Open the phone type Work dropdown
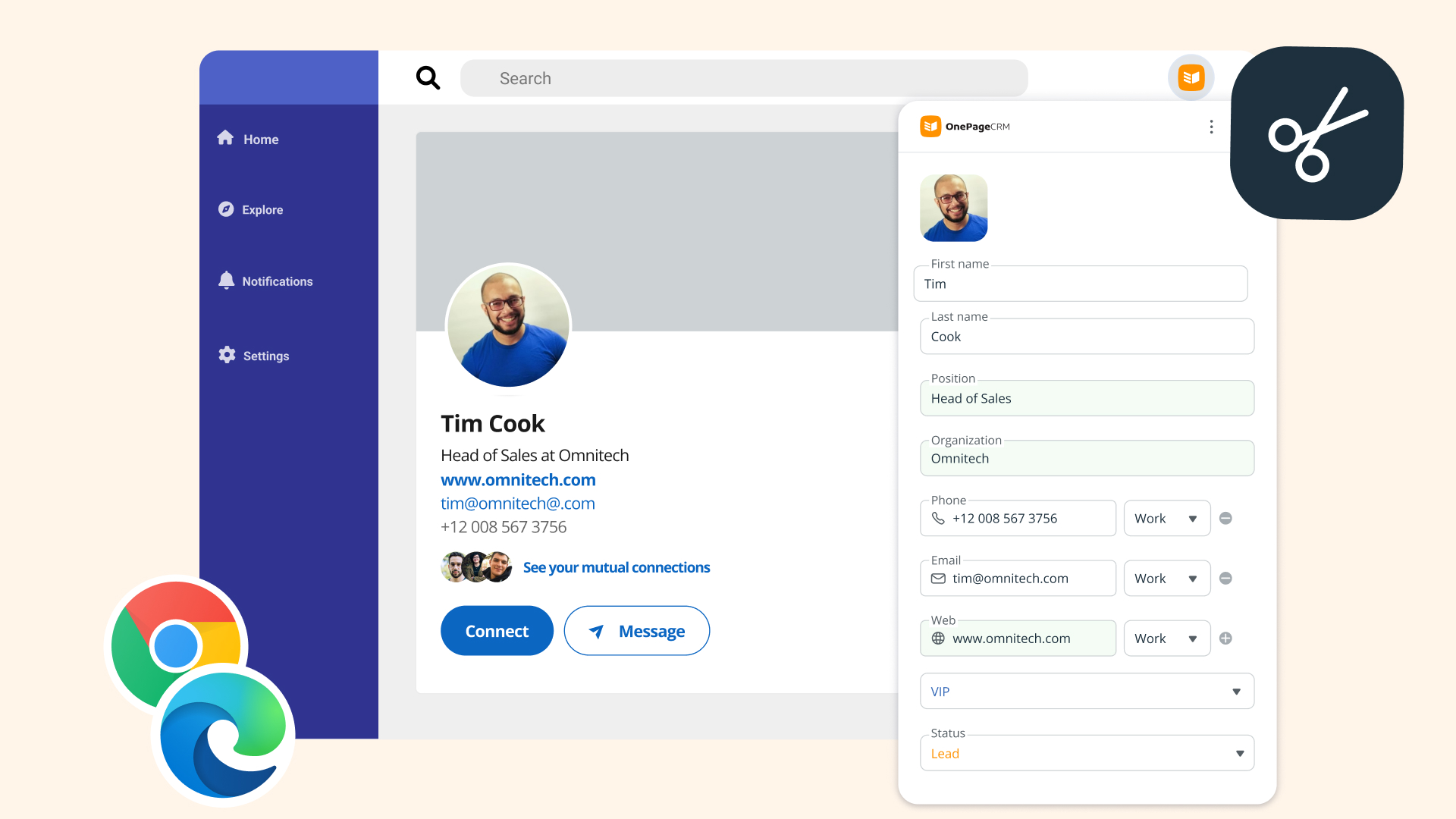The image size is (1456, 819). tap(1166, 519)
